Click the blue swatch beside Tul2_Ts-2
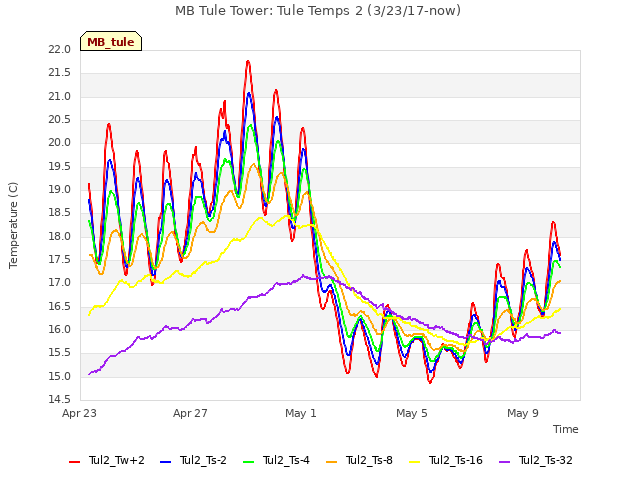The image size is (640, 480). tap(165, 462)
